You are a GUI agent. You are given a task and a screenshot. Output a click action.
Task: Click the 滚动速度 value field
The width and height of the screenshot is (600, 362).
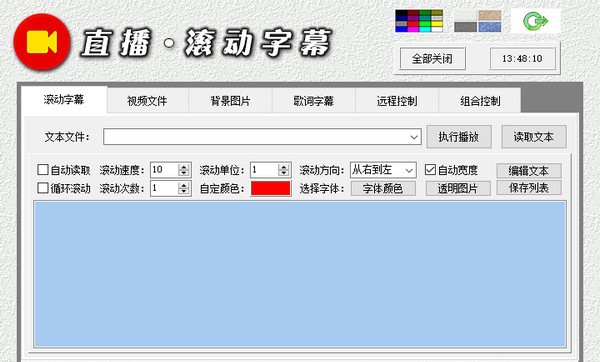point(165,170)
